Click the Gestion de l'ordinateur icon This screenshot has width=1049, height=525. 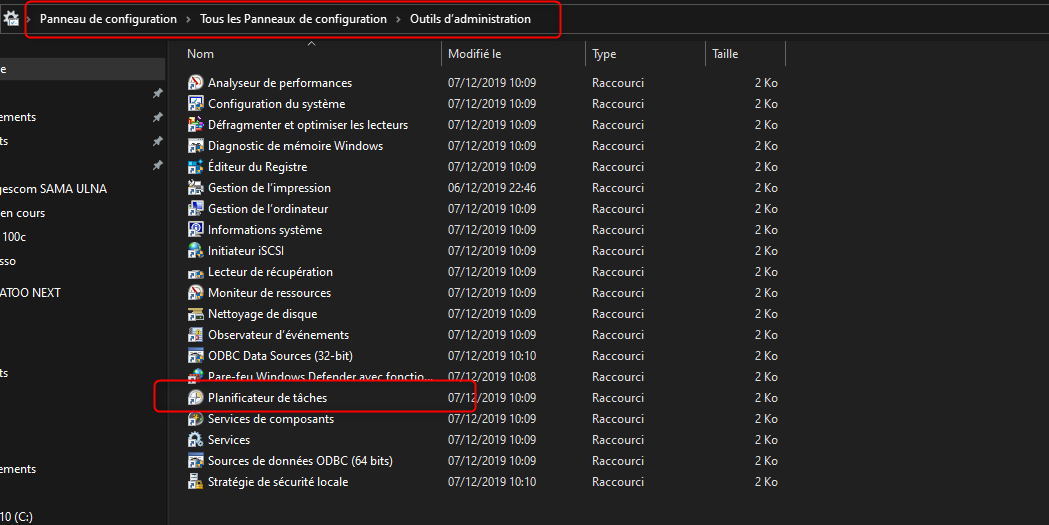195,209
